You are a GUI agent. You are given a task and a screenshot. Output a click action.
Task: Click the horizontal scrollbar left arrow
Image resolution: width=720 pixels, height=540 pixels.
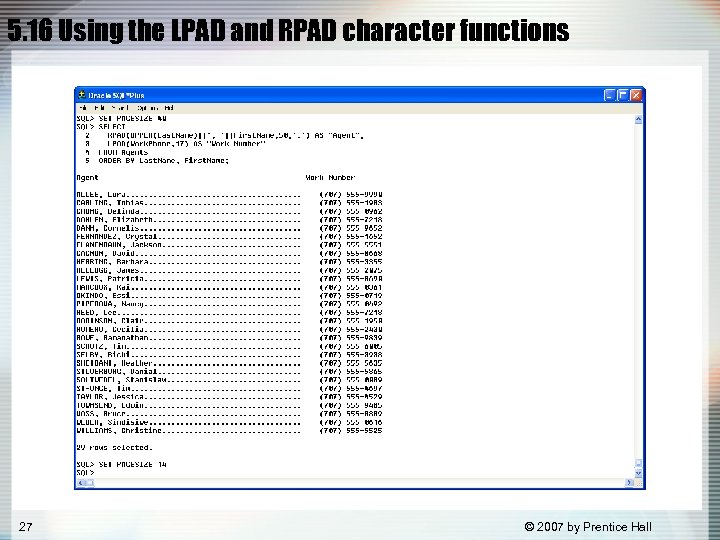pyautogui.click(x=81, y=483)
